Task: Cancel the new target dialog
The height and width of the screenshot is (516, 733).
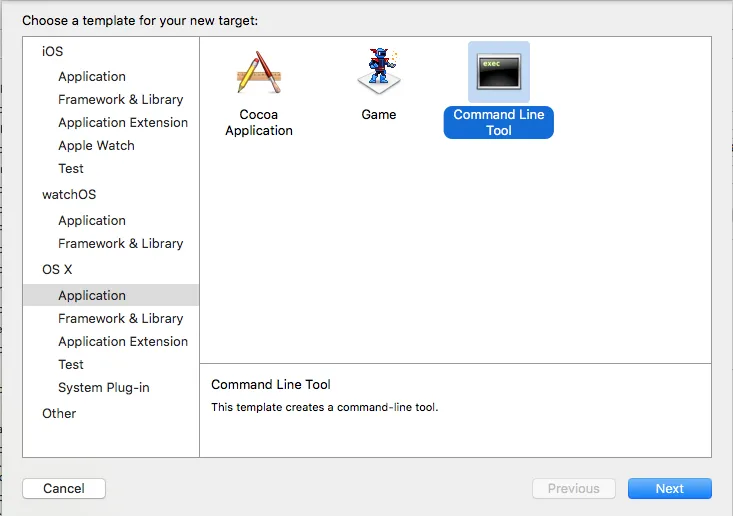Action: [64, 488]
